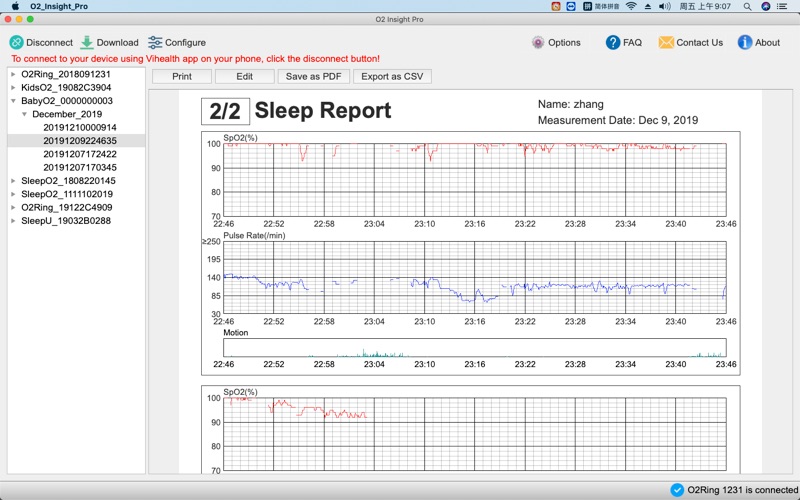Select the KidsO2_19082C3904 tree label

click(66, 87)
